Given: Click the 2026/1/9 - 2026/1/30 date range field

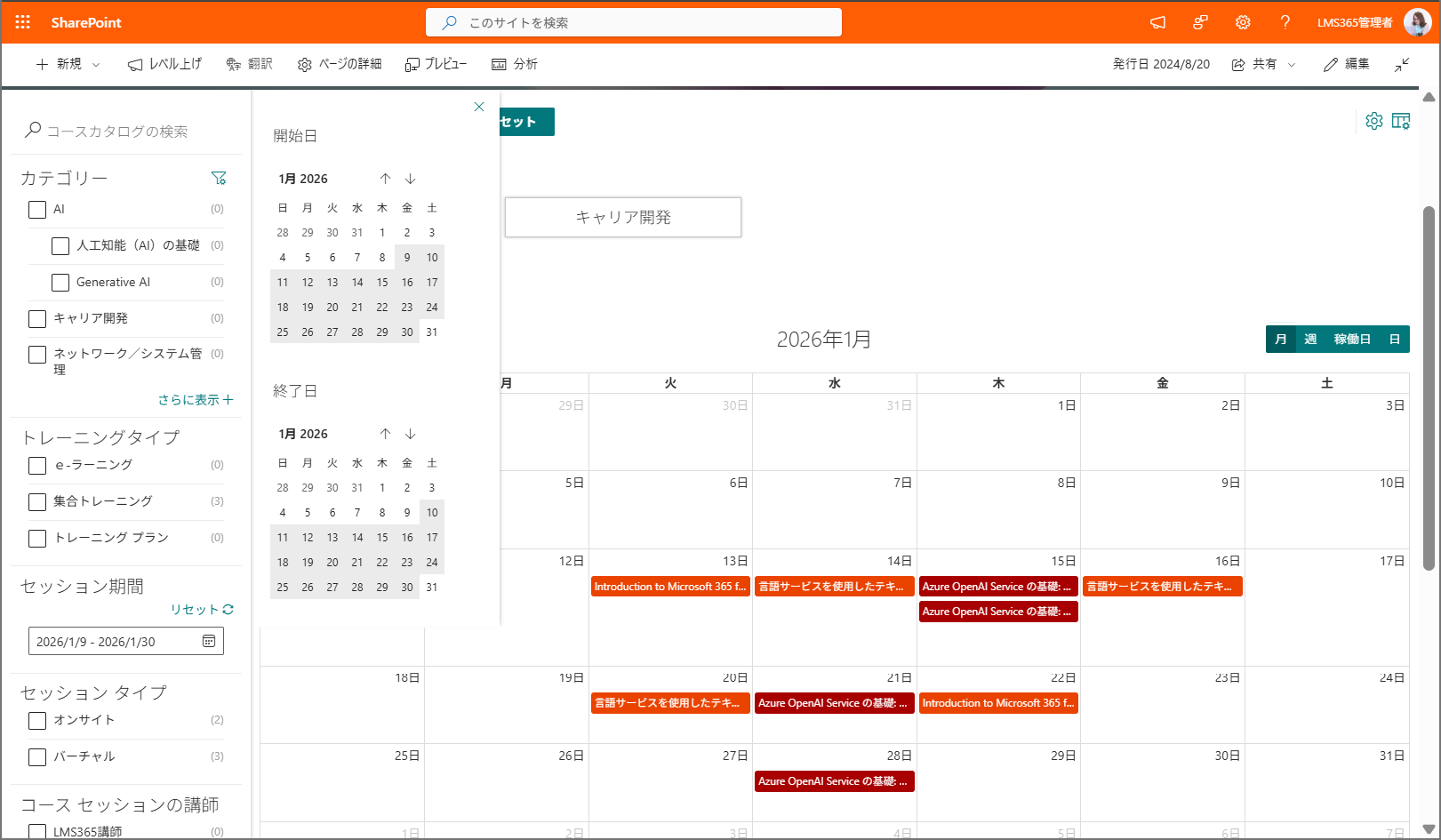Looking at the screenshot, I should 126,641.
